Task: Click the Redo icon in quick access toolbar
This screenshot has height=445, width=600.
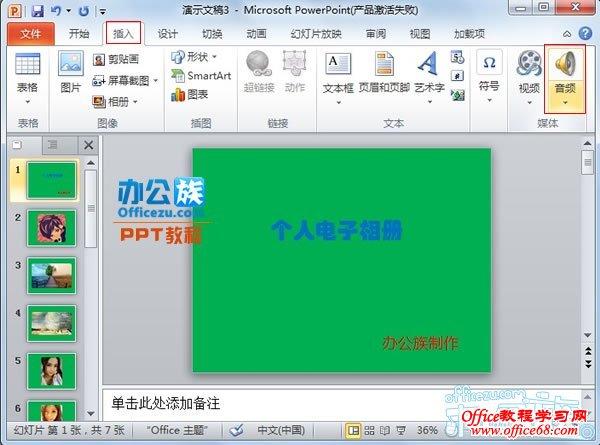Action: (x=83, y=11)
